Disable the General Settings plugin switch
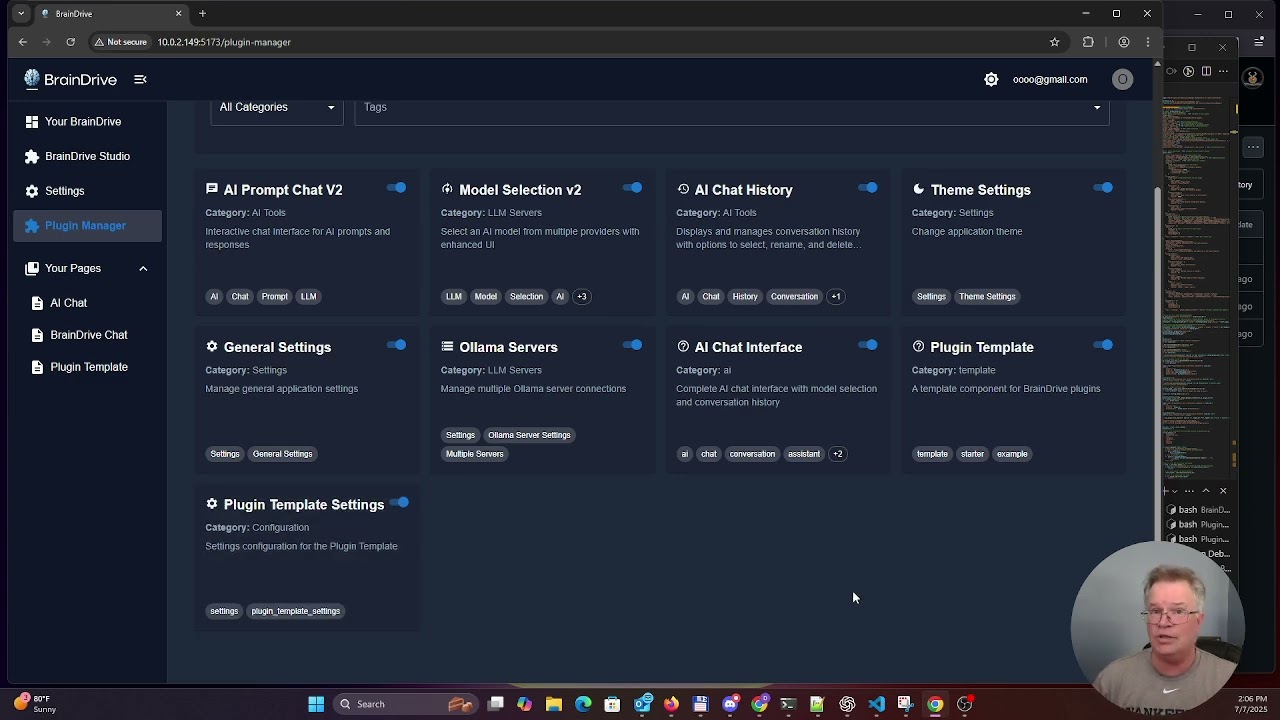 pyautogui.click(x=397, y=345)
